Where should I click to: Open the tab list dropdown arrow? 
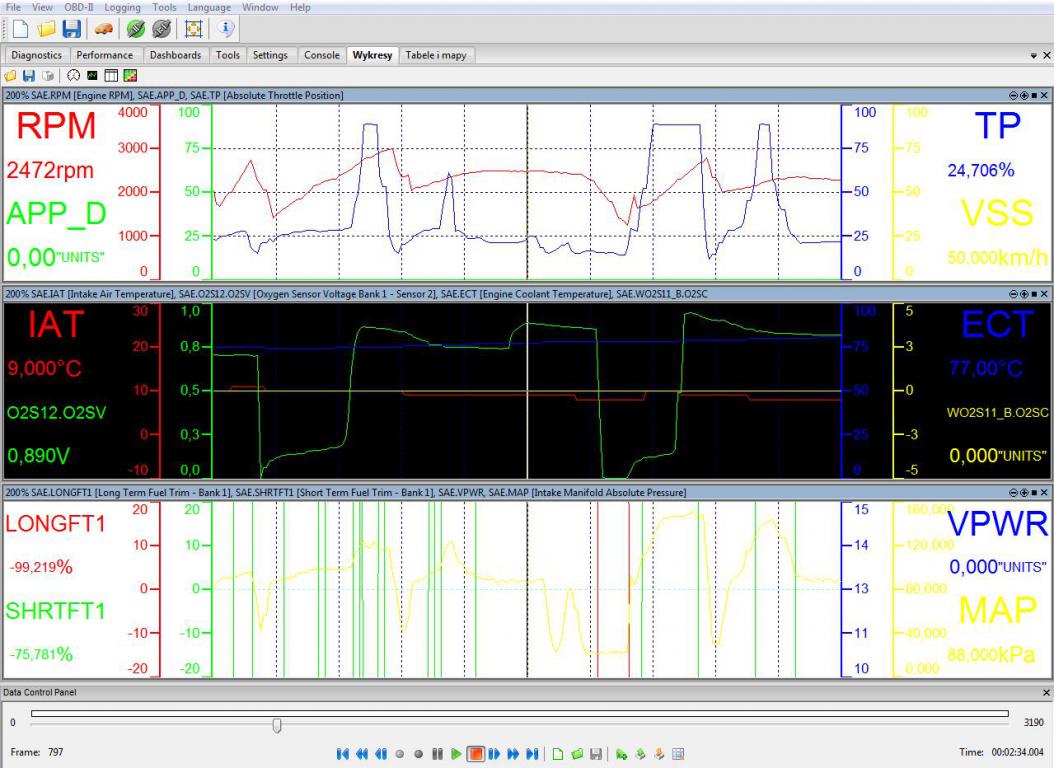pyautogui.click(x=1034, y=56)
